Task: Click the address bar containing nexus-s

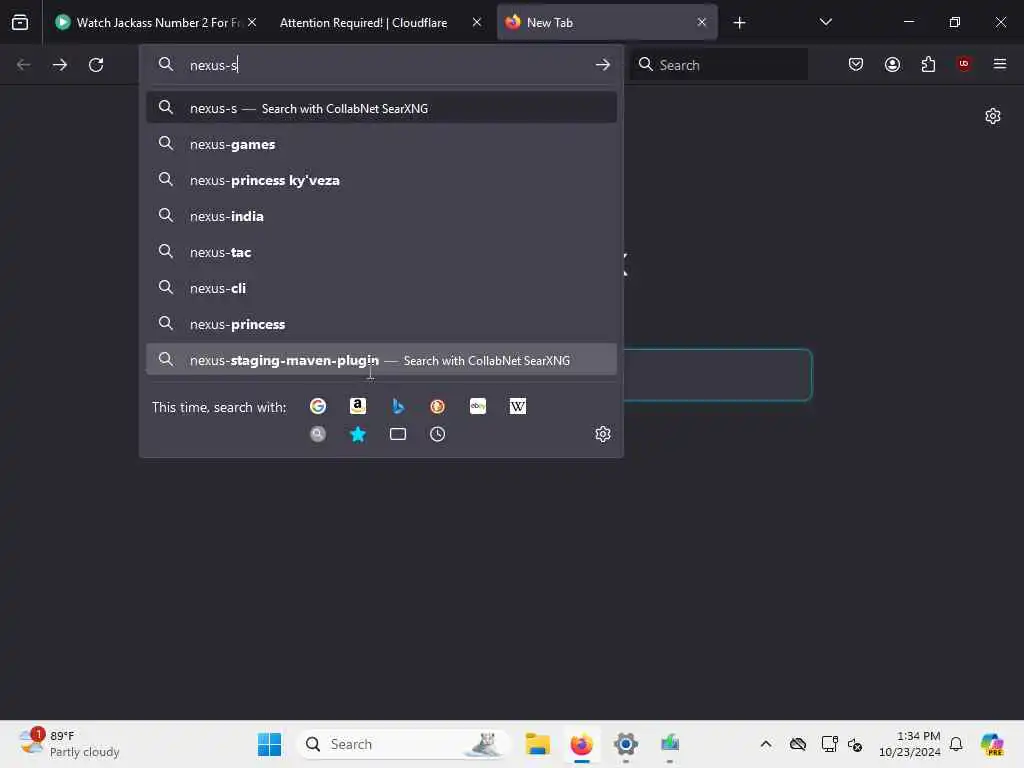Action: (381, 65)
